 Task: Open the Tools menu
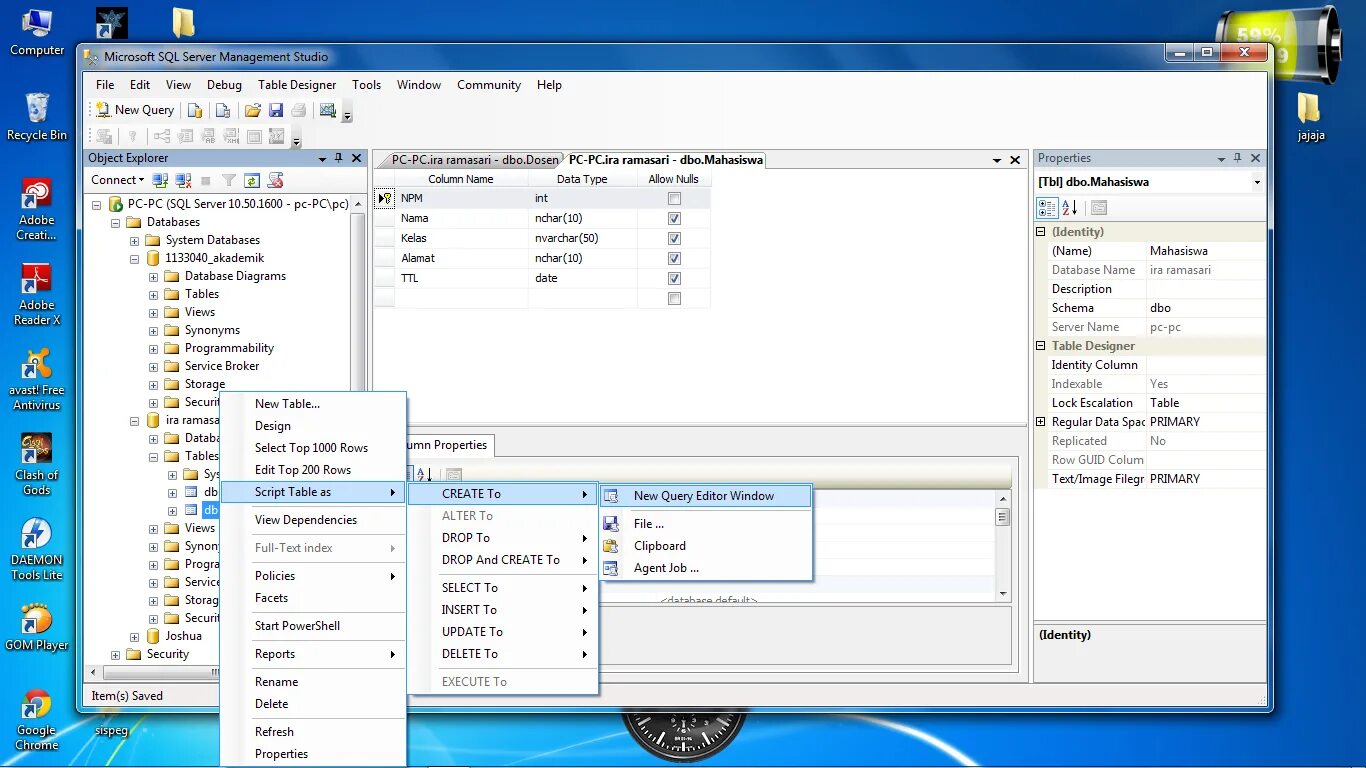pos(366,85)
